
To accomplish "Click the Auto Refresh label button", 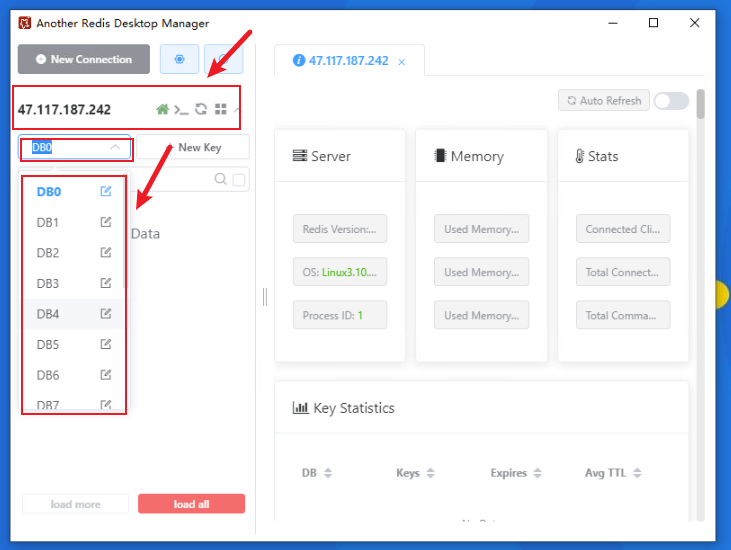I will [604, 100].
